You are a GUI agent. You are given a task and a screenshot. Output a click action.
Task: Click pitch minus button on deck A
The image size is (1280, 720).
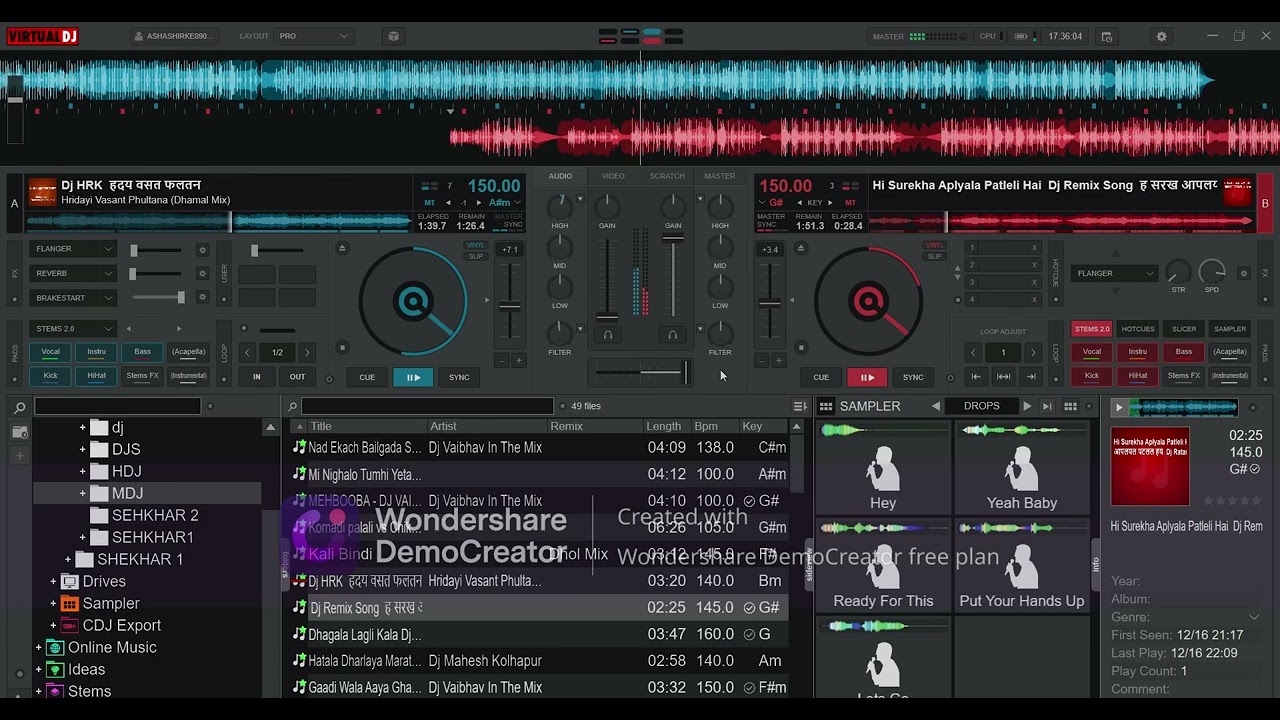(x=501, y=360)
